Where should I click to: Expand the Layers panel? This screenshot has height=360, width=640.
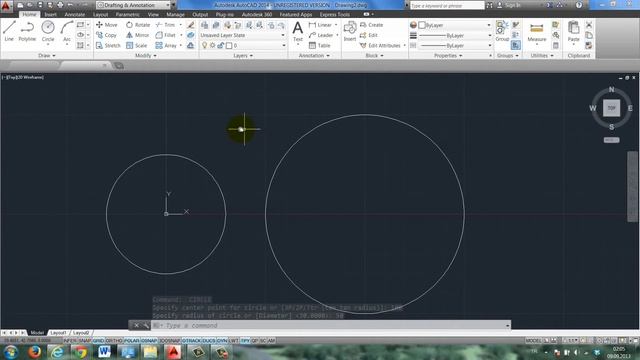point(243,56)
